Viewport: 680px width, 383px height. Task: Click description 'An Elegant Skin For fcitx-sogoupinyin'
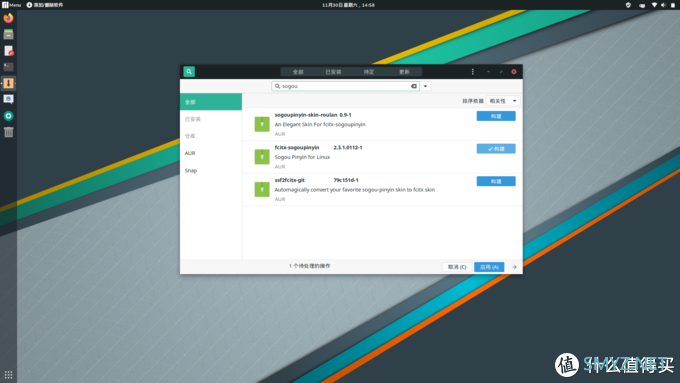(x=320, y=124)
